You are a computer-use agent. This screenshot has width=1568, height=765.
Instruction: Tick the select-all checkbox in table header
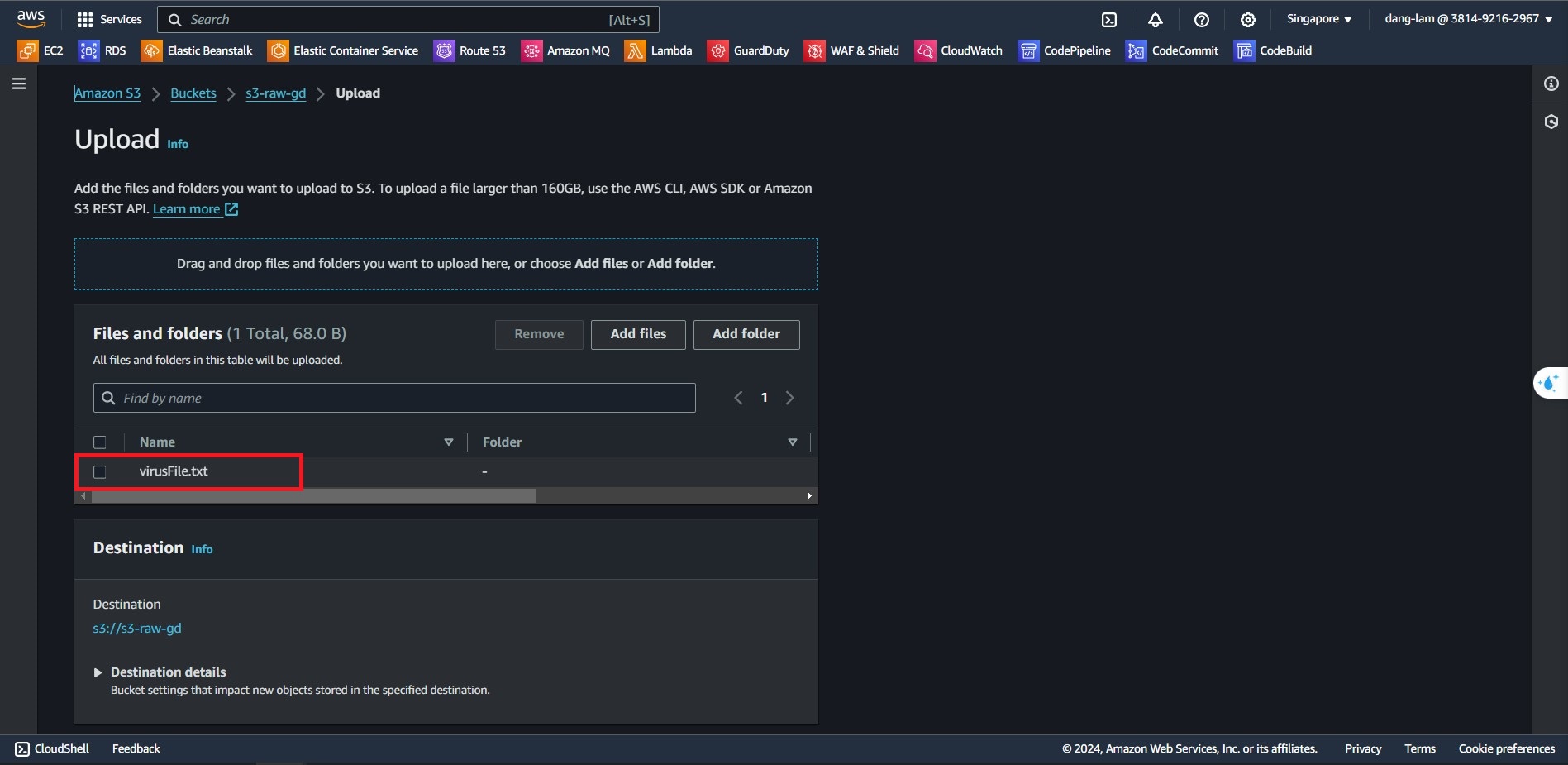[x=100, y=442]
